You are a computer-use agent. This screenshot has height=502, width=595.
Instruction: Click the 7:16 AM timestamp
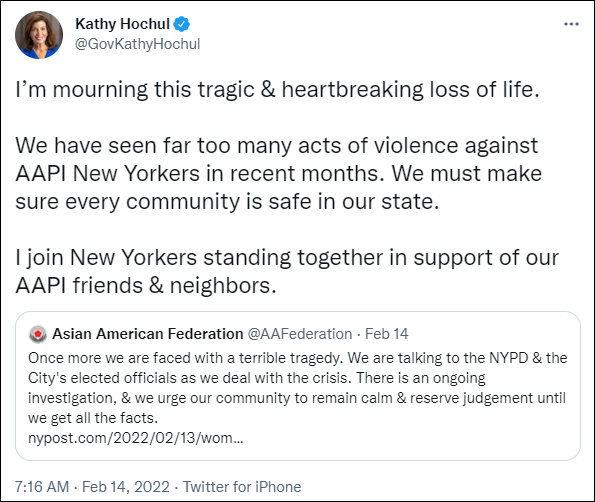pyautogui.click(x=42, y=486)
